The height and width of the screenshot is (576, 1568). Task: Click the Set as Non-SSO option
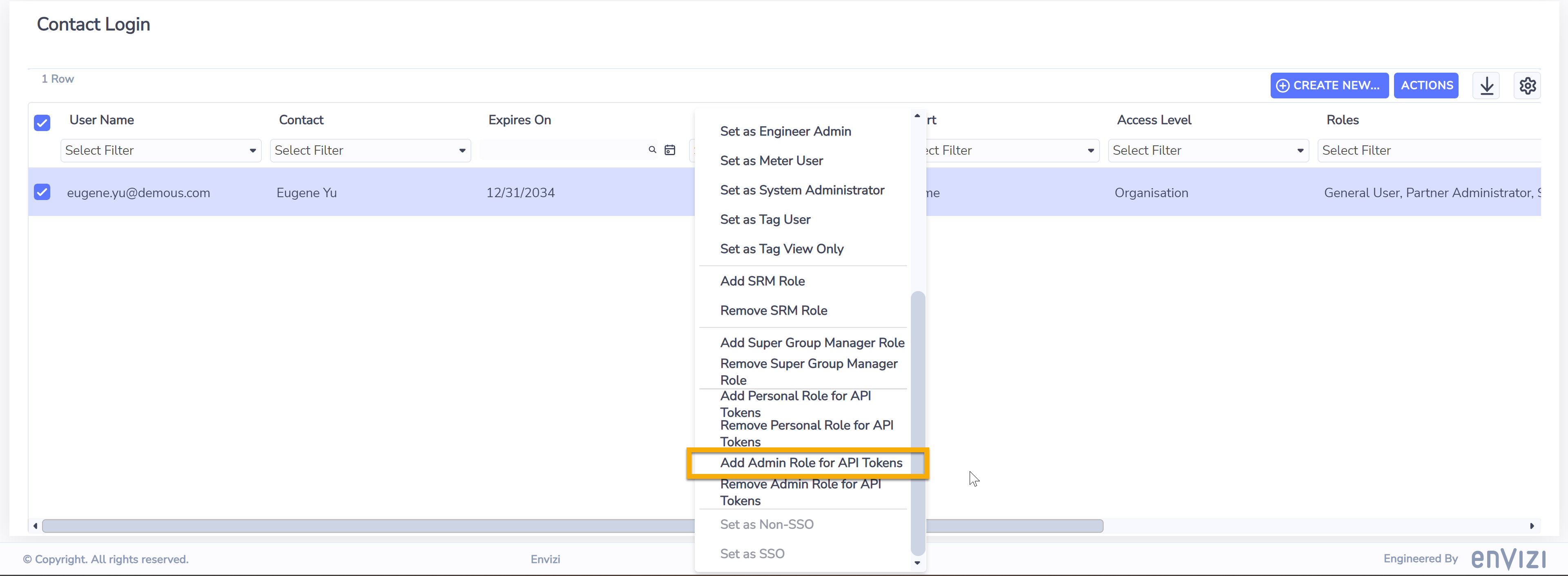pyautogui.click(x=766, y=524)
